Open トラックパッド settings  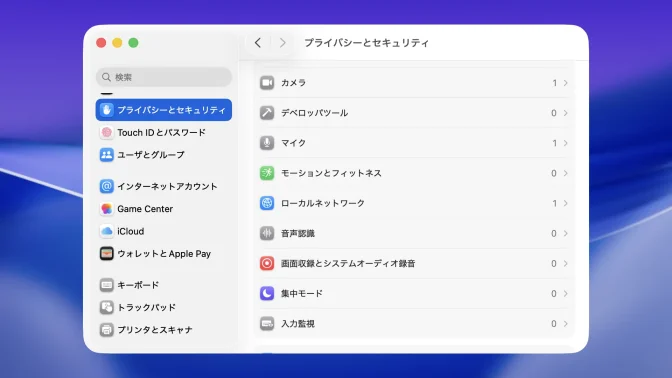coord(164,307)
